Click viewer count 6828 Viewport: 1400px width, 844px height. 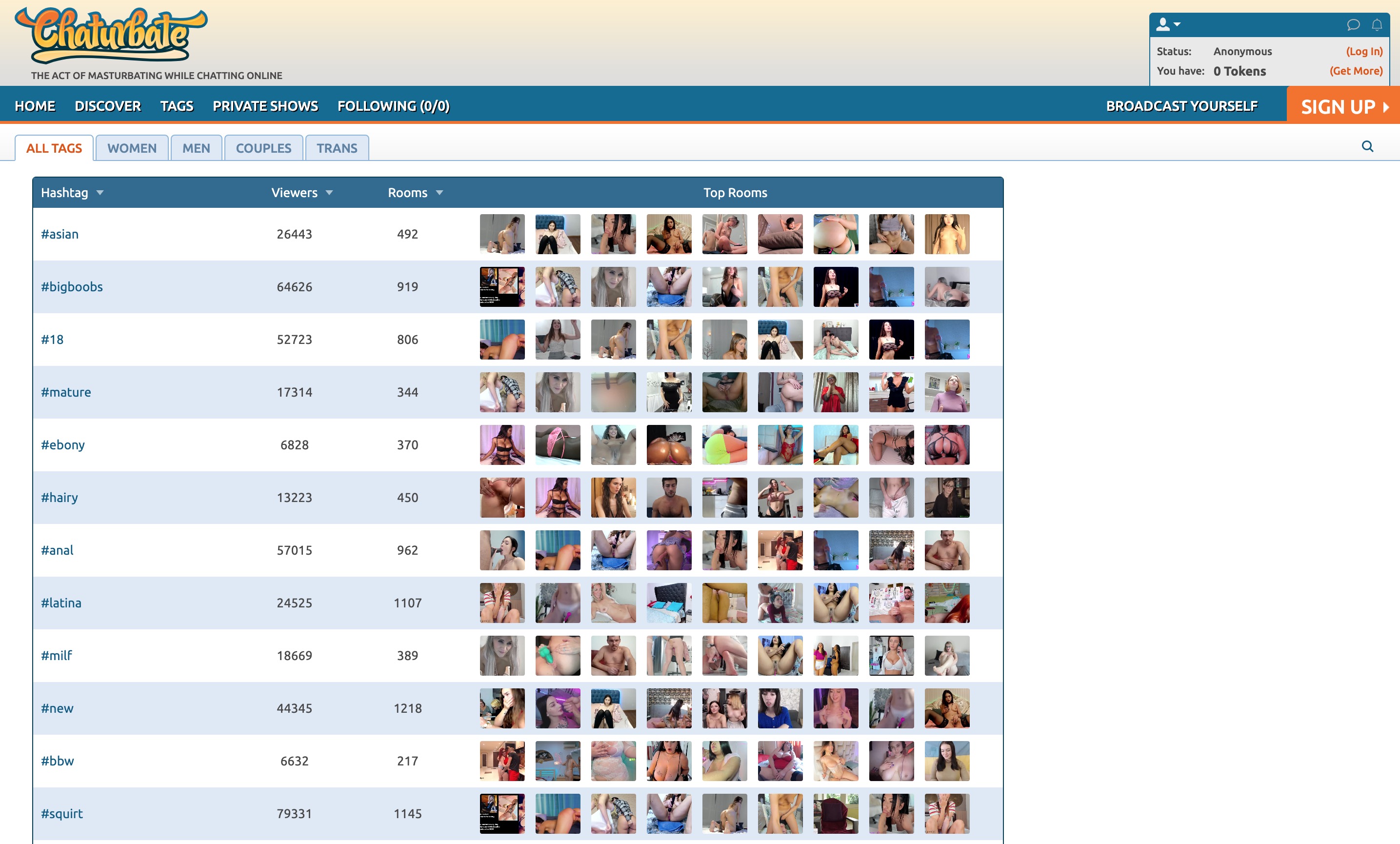(x=294, y=445)
